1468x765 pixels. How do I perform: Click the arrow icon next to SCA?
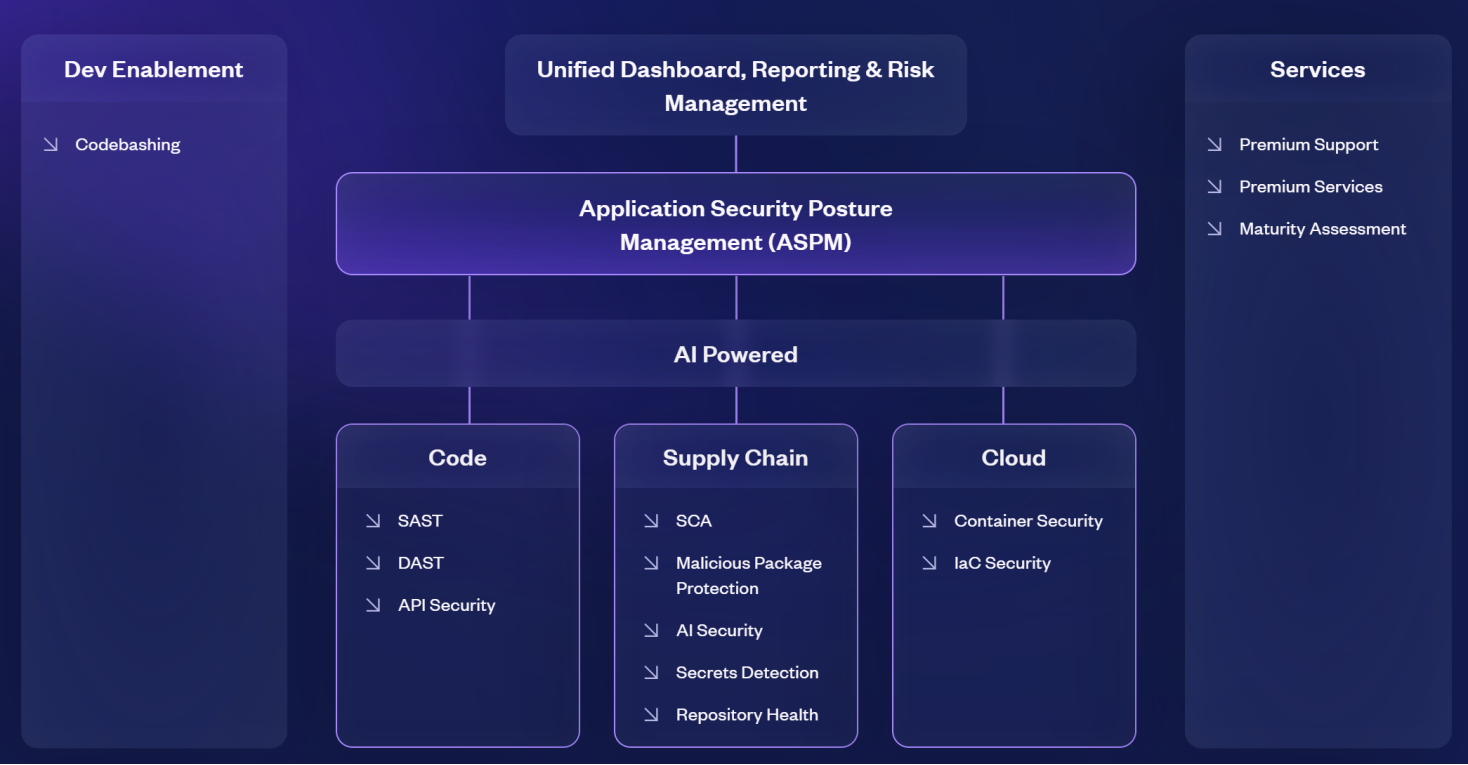click(651, 521)
